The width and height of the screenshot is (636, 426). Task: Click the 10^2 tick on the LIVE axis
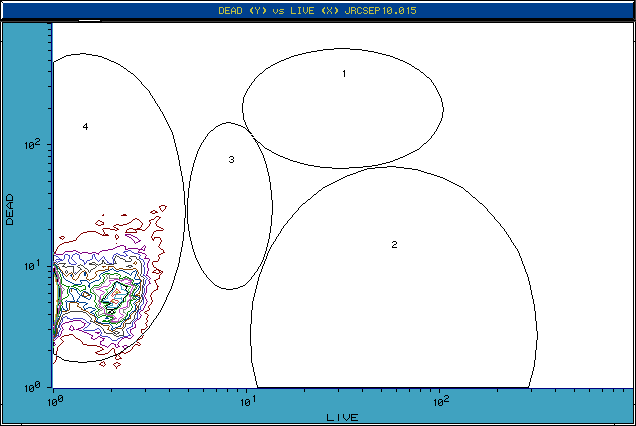(x=439, y=400)
